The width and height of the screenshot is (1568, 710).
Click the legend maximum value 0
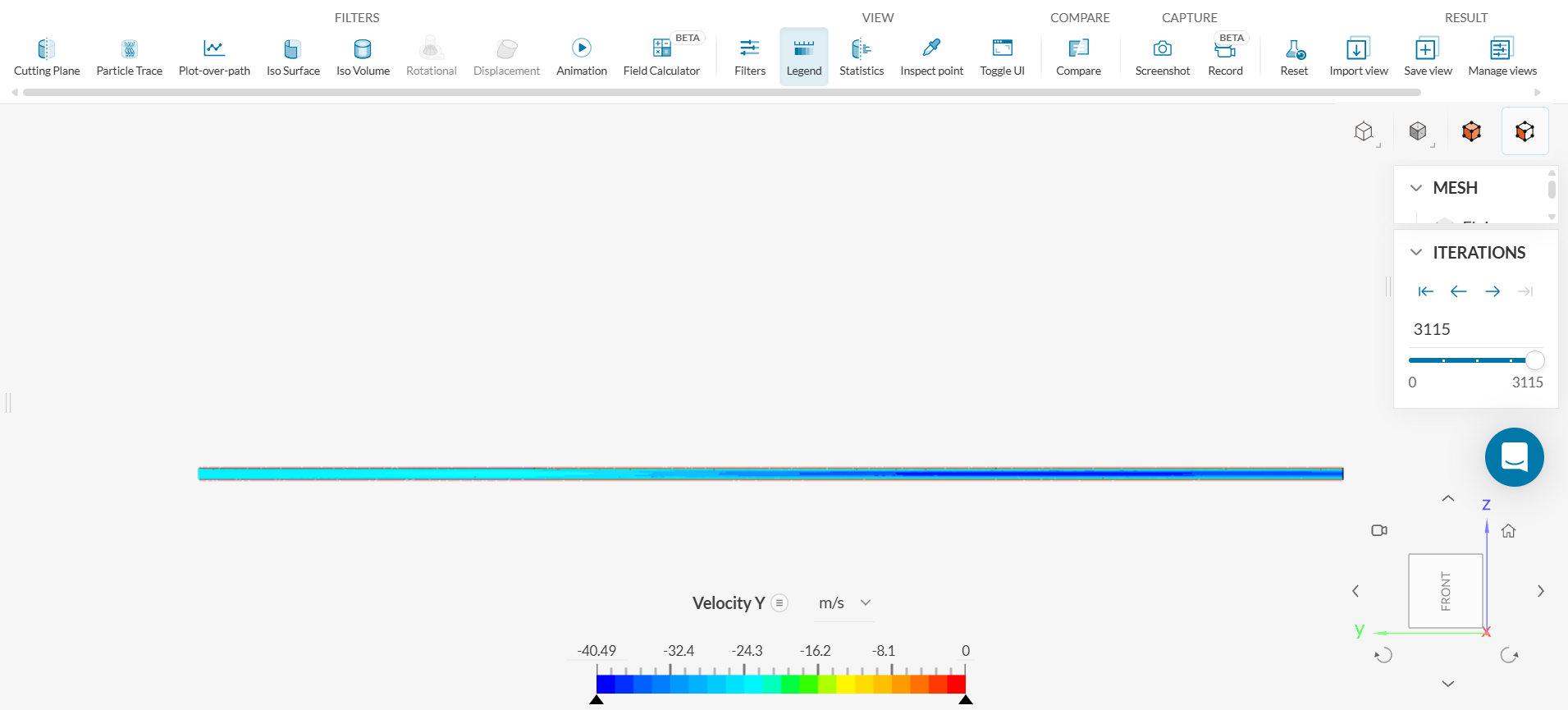click(966, 651)
